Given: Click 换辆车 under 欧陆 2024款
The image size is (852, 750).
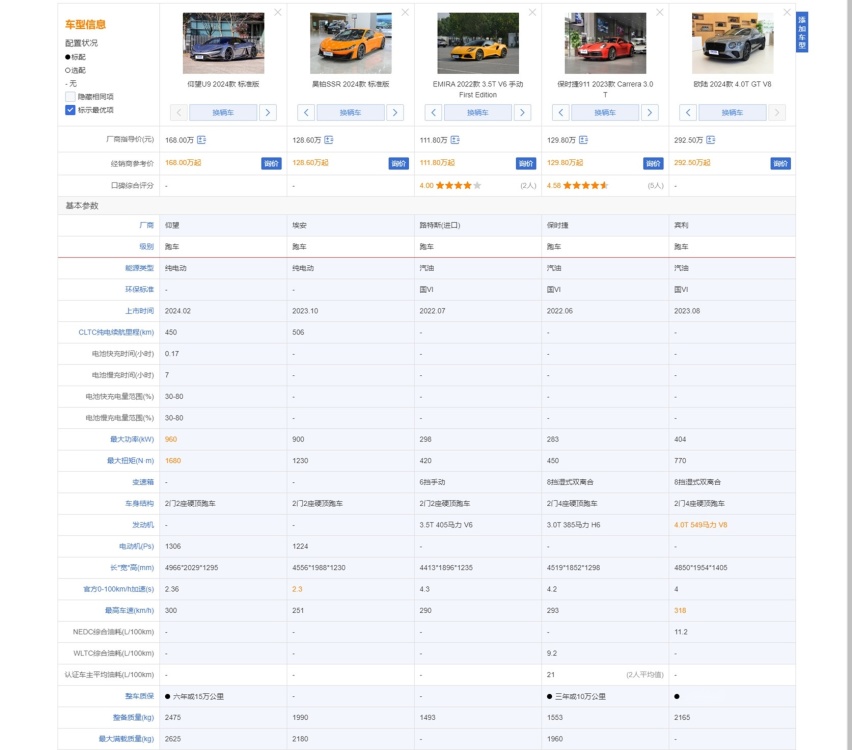Looking at the screenshot, I should click(732, 112).
